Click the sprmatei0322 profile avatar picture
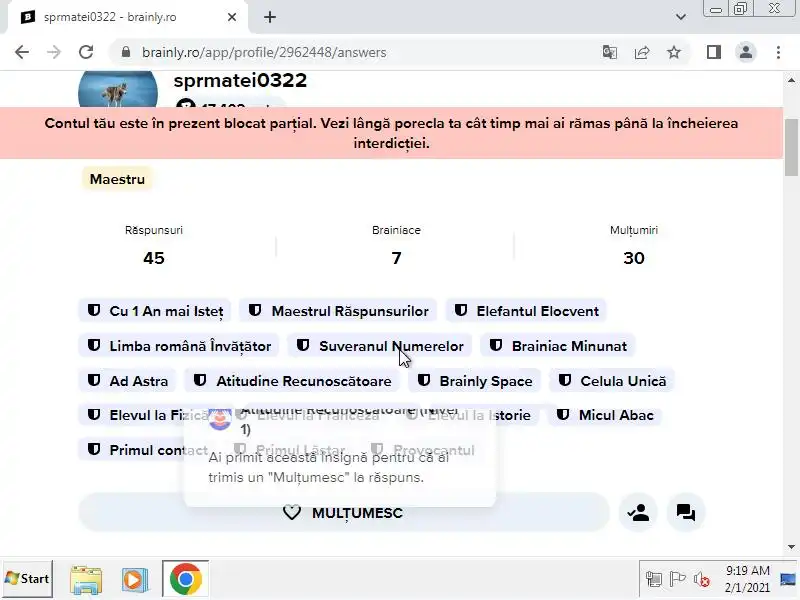800x600 pixels. point(118,90)
